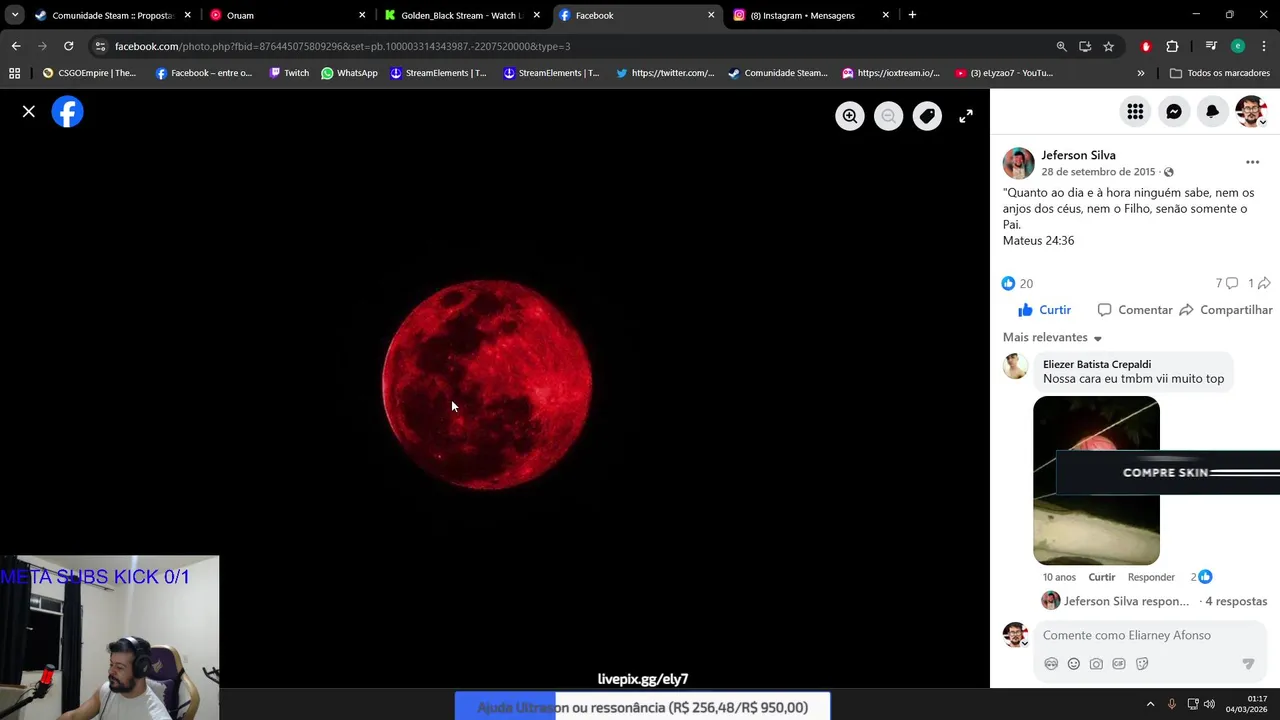Click the browser address bar URL
This screenshot has height=720, width=1280.
pos(342,46)
